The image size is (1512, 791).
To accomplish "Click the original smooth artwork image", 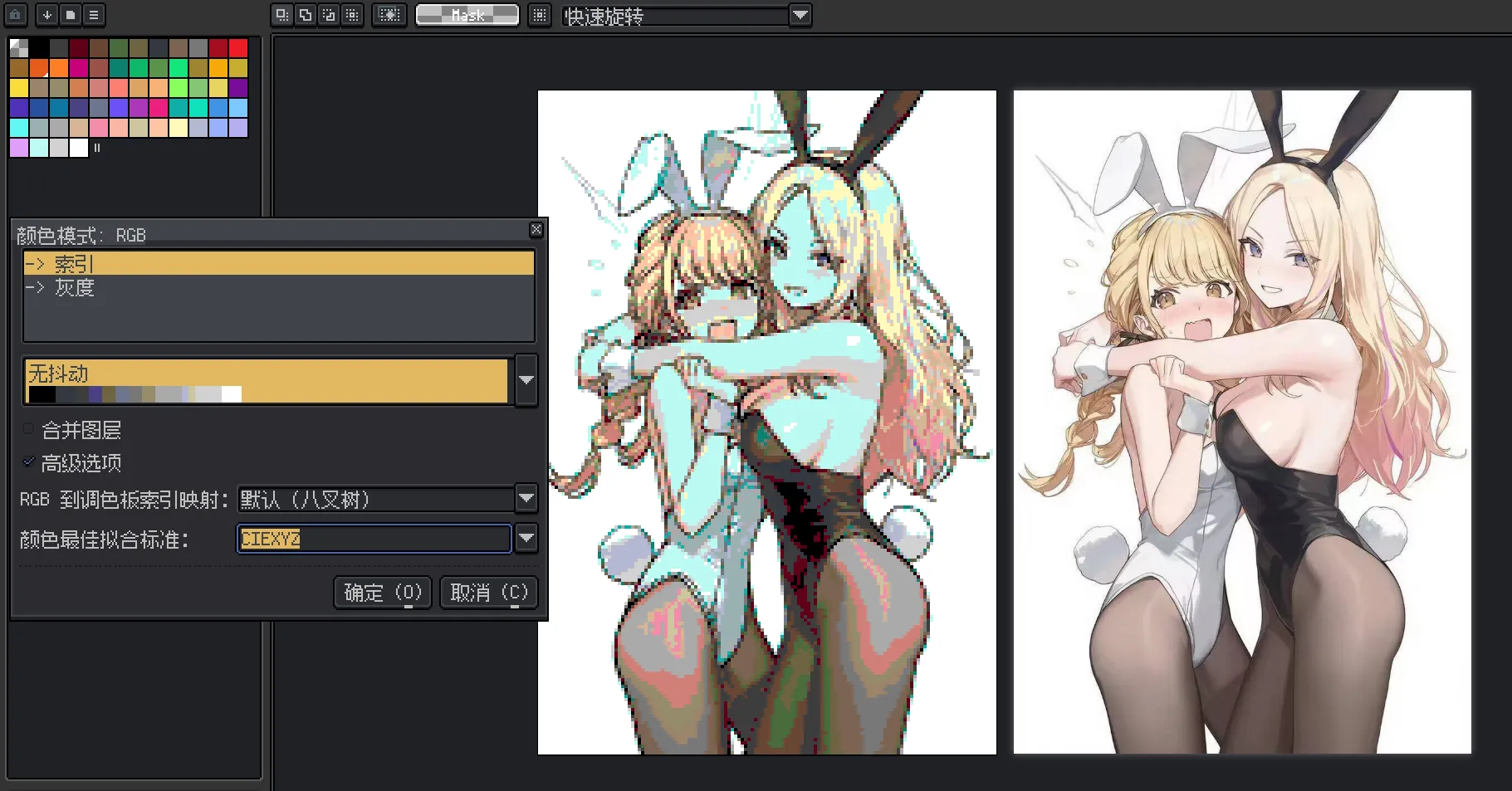I will point(1242,422).
